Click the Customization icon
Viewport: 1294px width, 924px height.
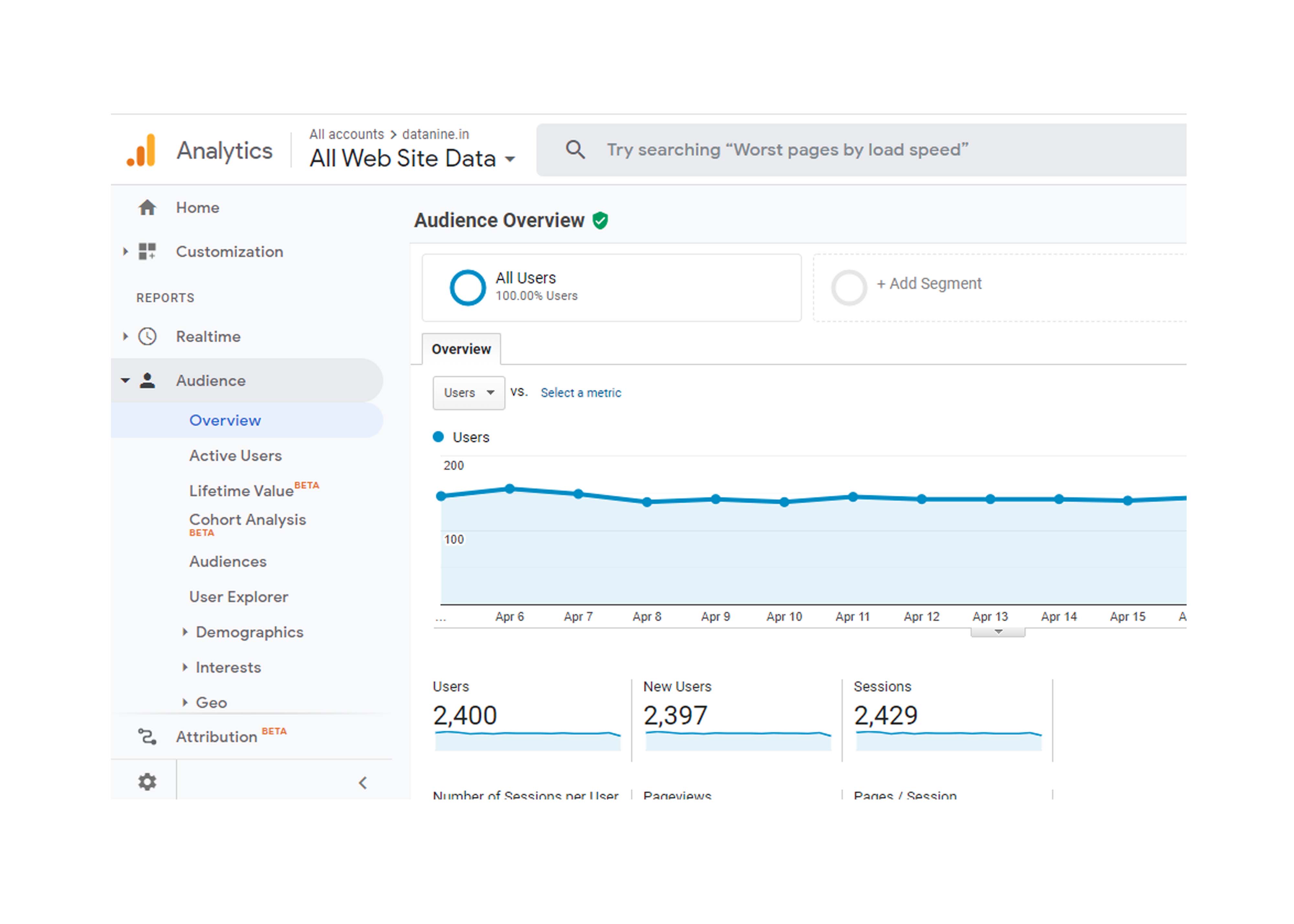tap(147, 251)
